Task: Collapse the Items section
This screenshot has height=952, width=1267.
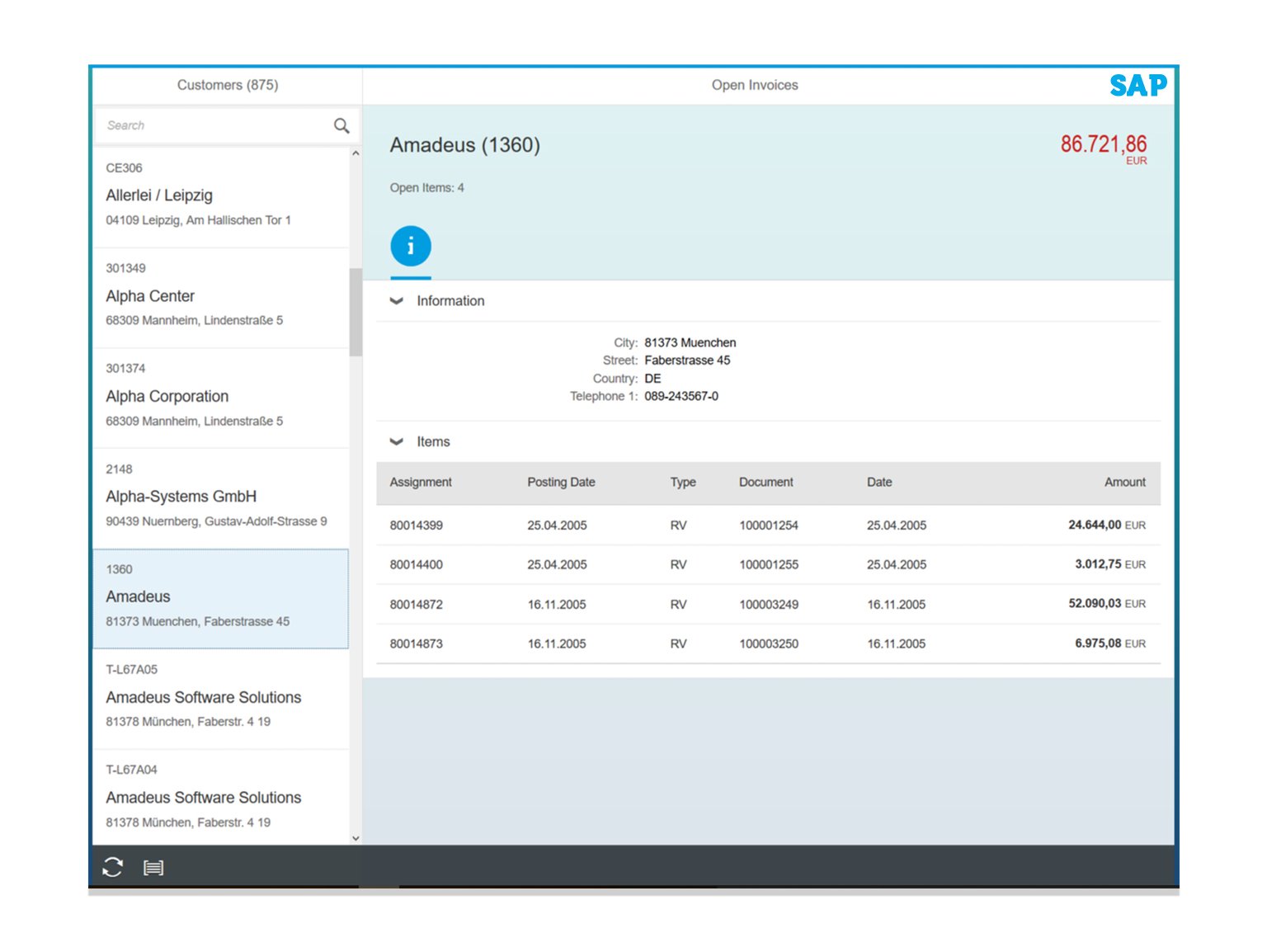Action: 397,442
